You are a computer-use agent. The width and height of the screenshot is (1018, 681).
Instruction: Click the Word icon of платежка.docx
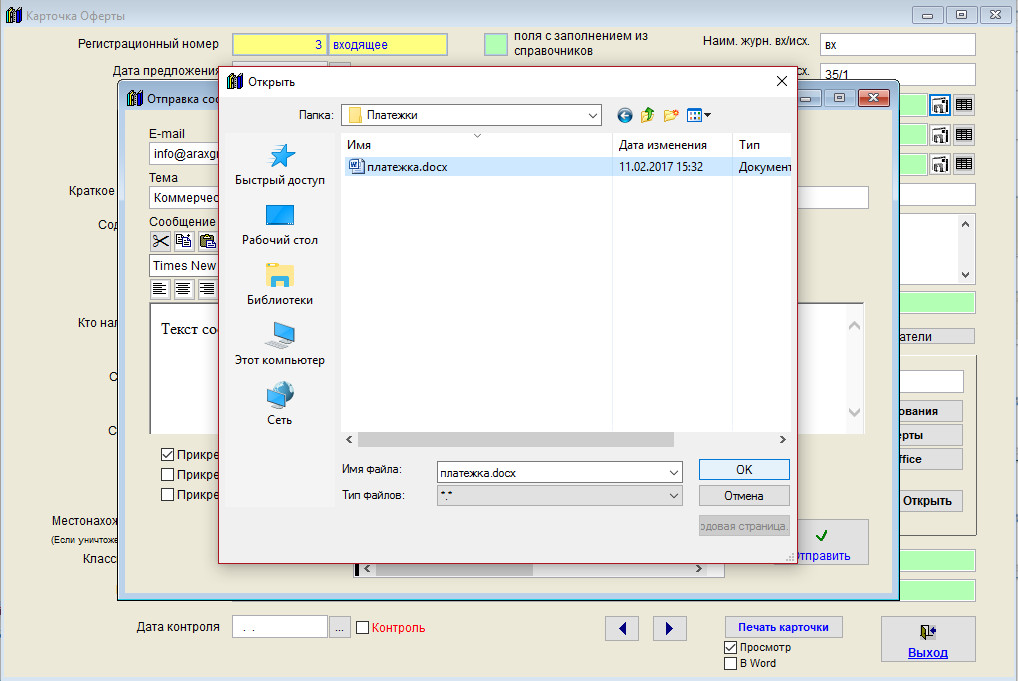356,166
